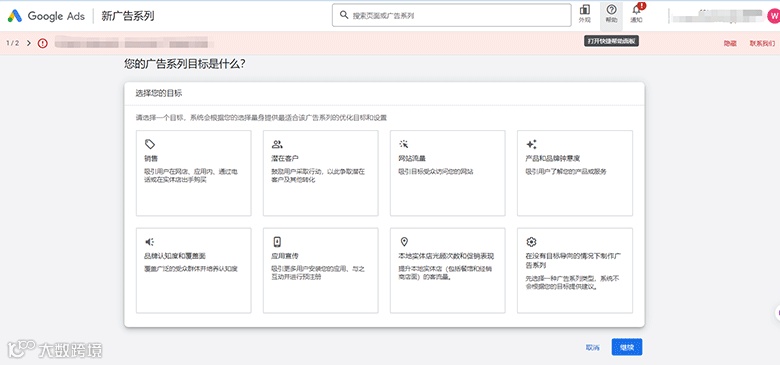Open the 帮助 help icon
This screenshot has height=365, width=780.
[611, 14]
